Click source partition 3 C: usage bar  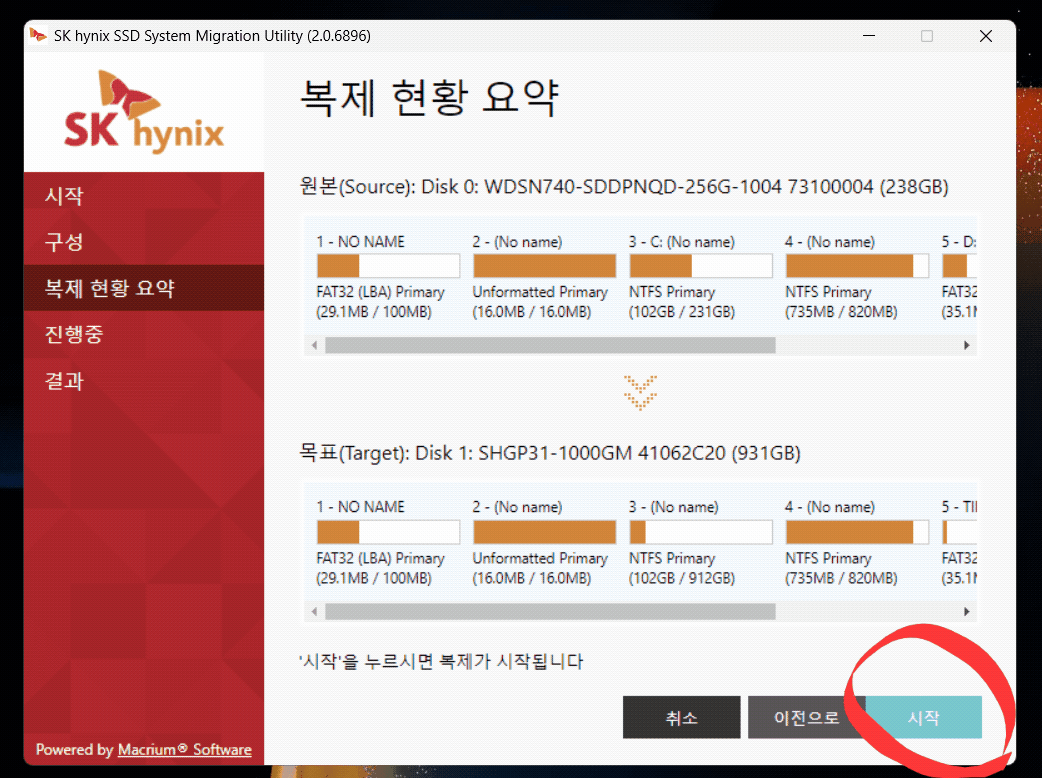click(700, 266)
